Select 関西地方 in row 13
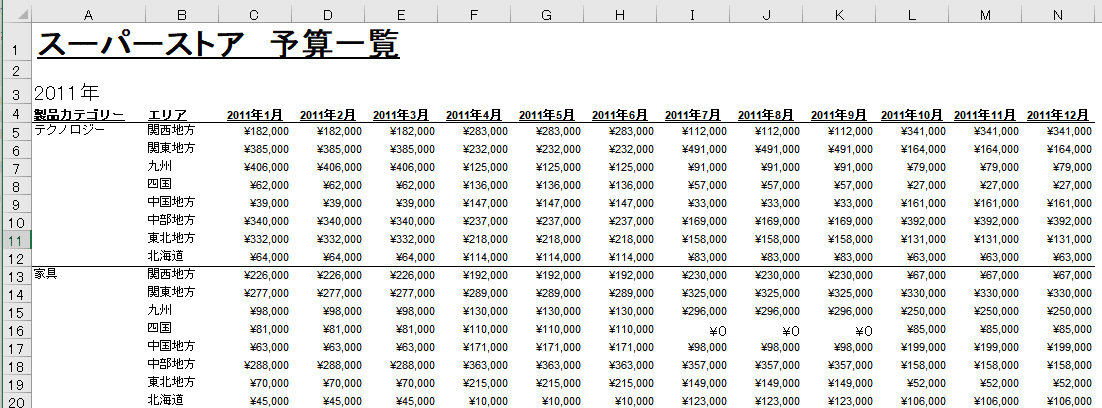1102x408 pixels. tap(171, 273)
